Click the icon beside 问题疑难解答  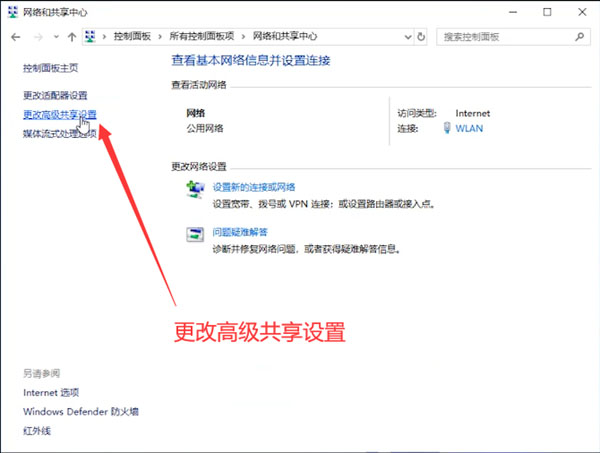(x=196, y=235)
